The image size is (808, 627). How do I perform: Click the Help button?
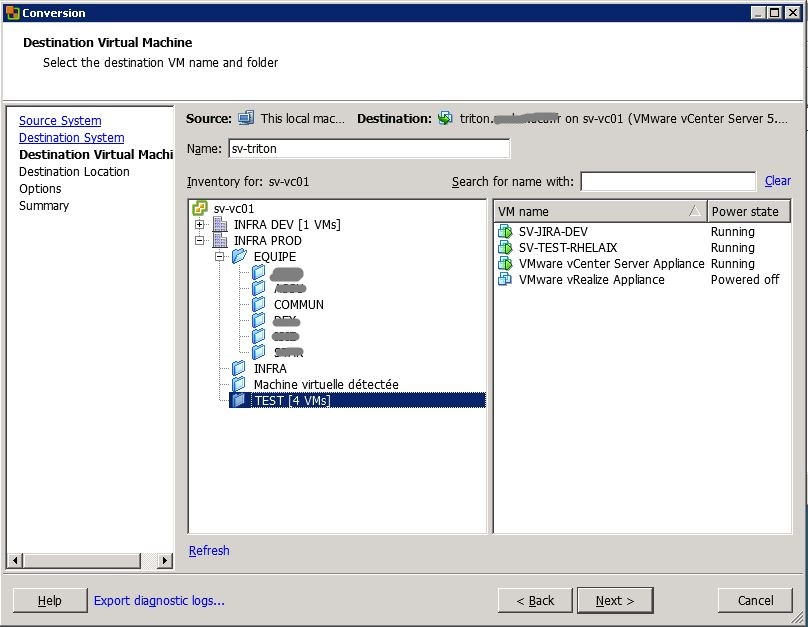[49, 600]
